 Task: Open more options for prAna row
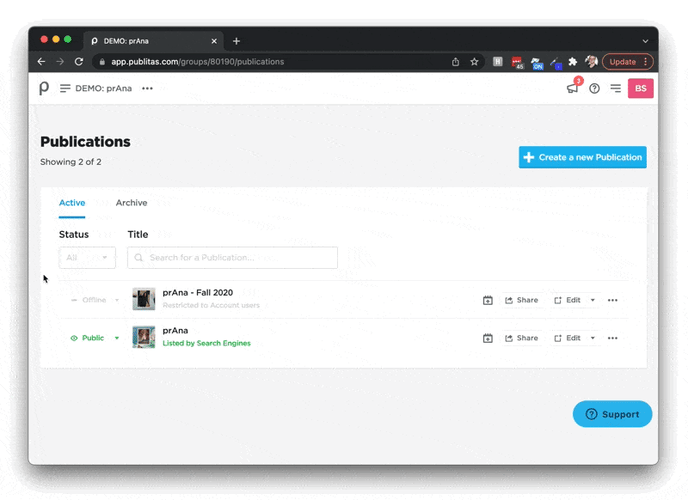coord(613,338)
